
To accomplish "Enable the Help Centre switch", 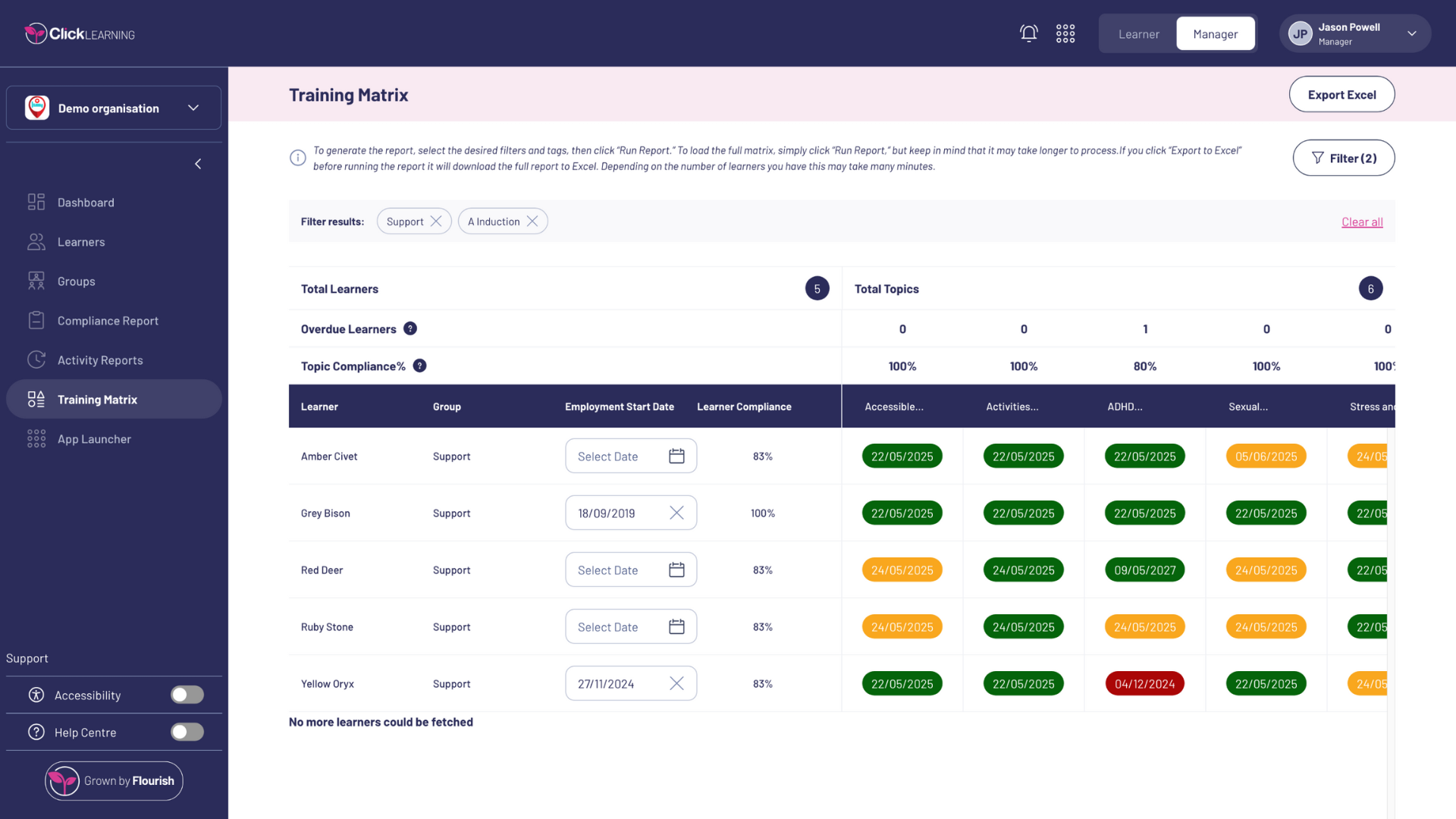I will tap(187, 732).
